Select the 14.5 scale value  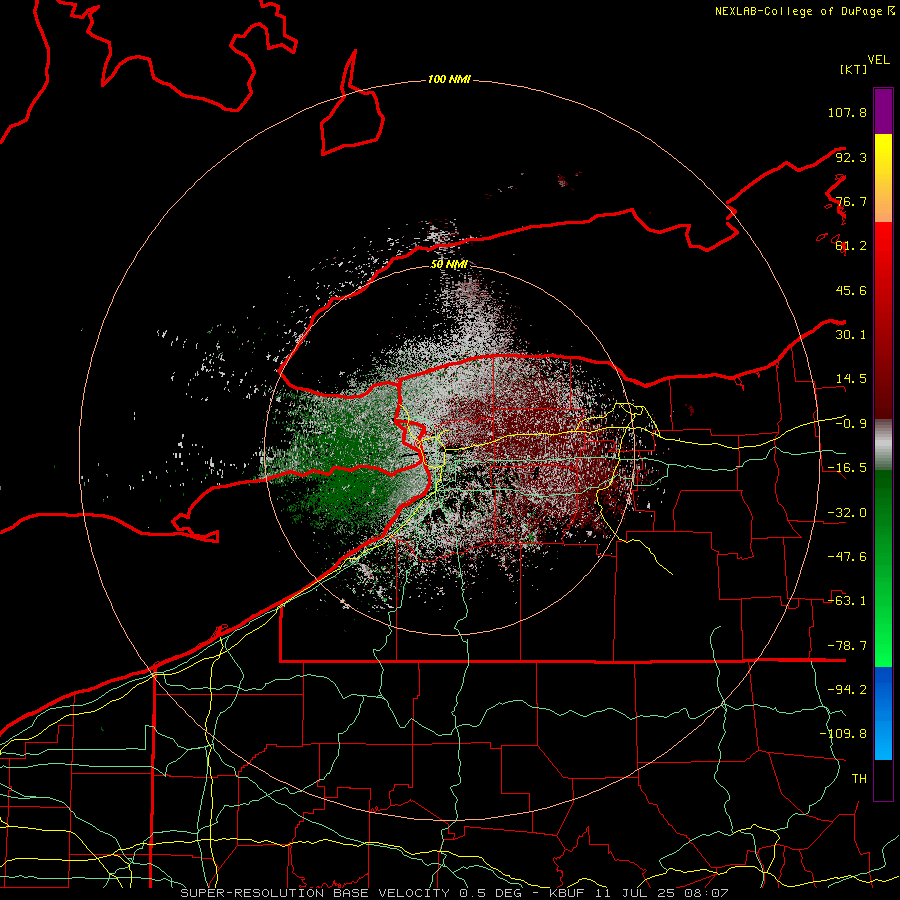click(x=851, y=379)
